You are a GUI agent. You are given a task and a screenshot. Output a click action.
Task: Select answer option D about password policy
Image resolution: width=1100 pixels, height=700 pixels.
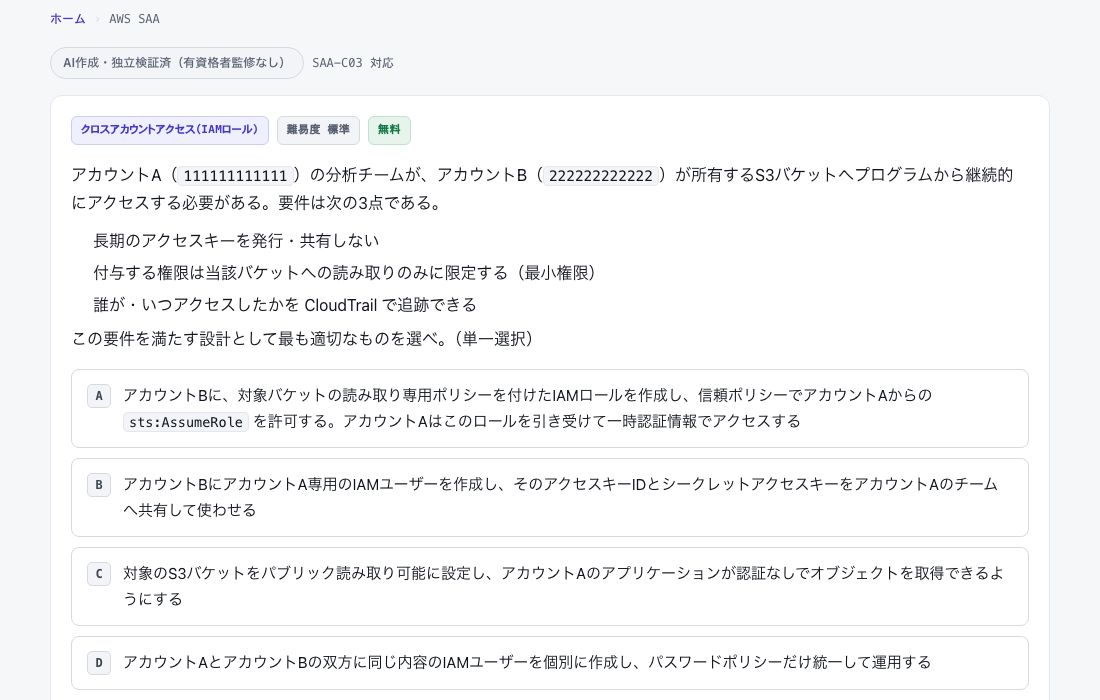point(549,663)
